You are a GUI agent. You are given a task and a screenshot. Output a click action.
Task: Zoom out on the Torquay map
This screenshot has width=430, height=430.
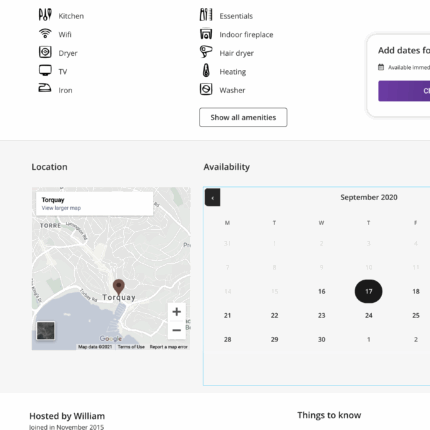[x=177, y=330]
